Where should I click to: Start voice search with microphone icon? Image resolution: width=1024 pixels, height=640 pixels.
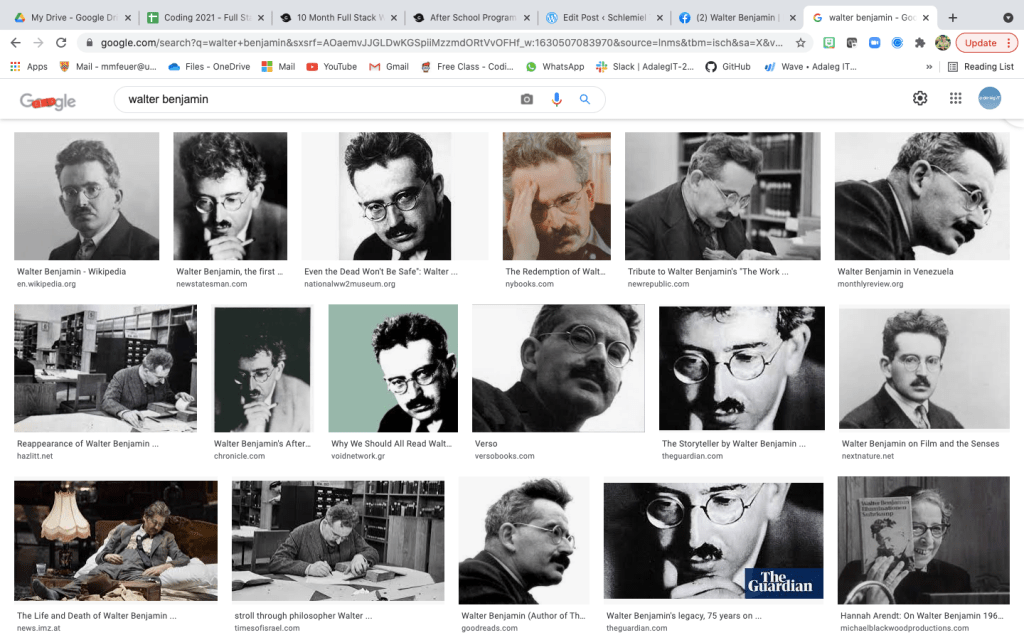(557, 99)
